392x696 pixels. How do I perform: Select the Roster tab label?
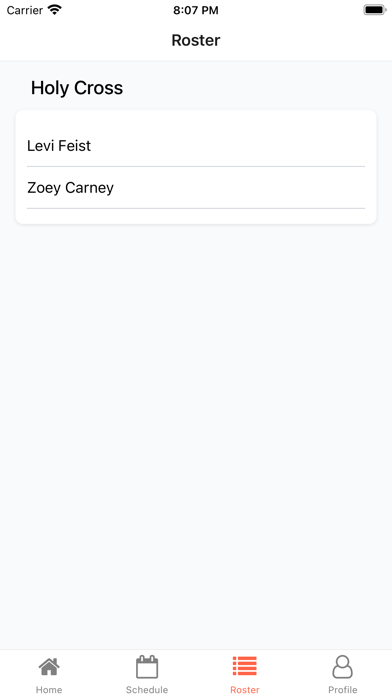245,690
